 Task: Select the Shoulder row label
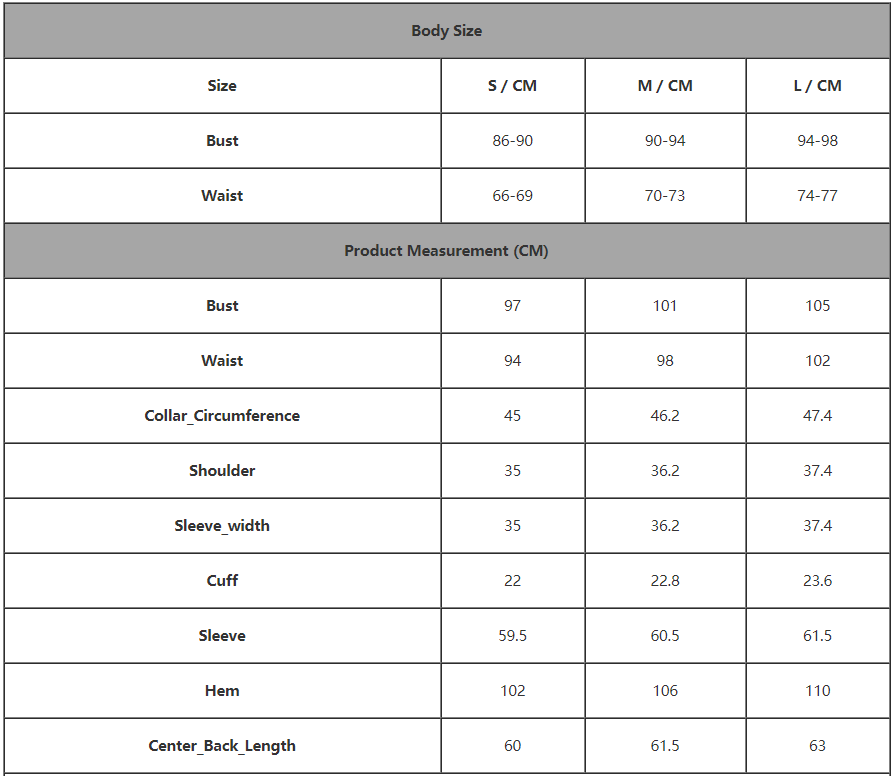[222, 470]
